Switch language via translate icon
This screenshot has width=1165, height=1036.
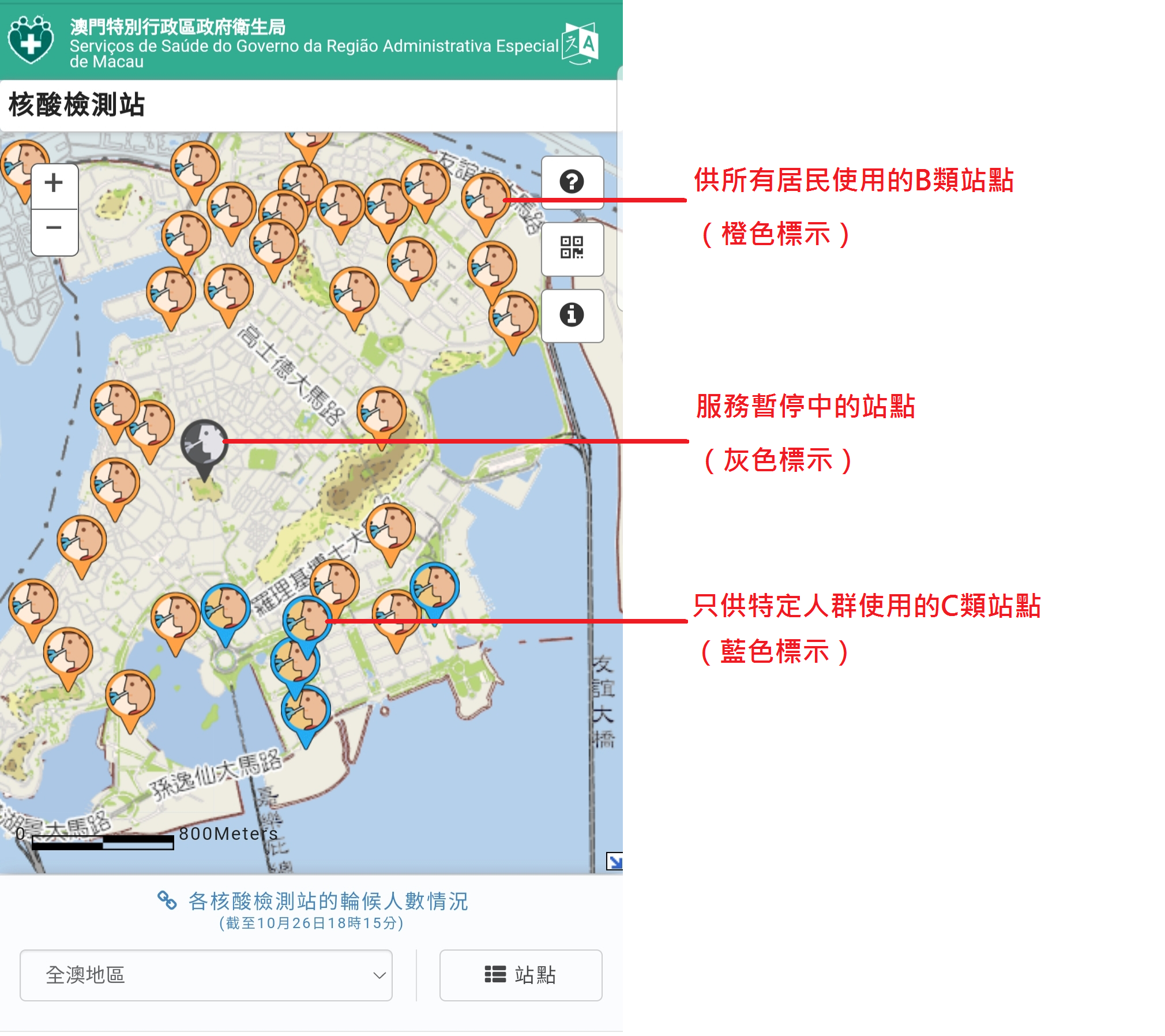coord(581,43)
